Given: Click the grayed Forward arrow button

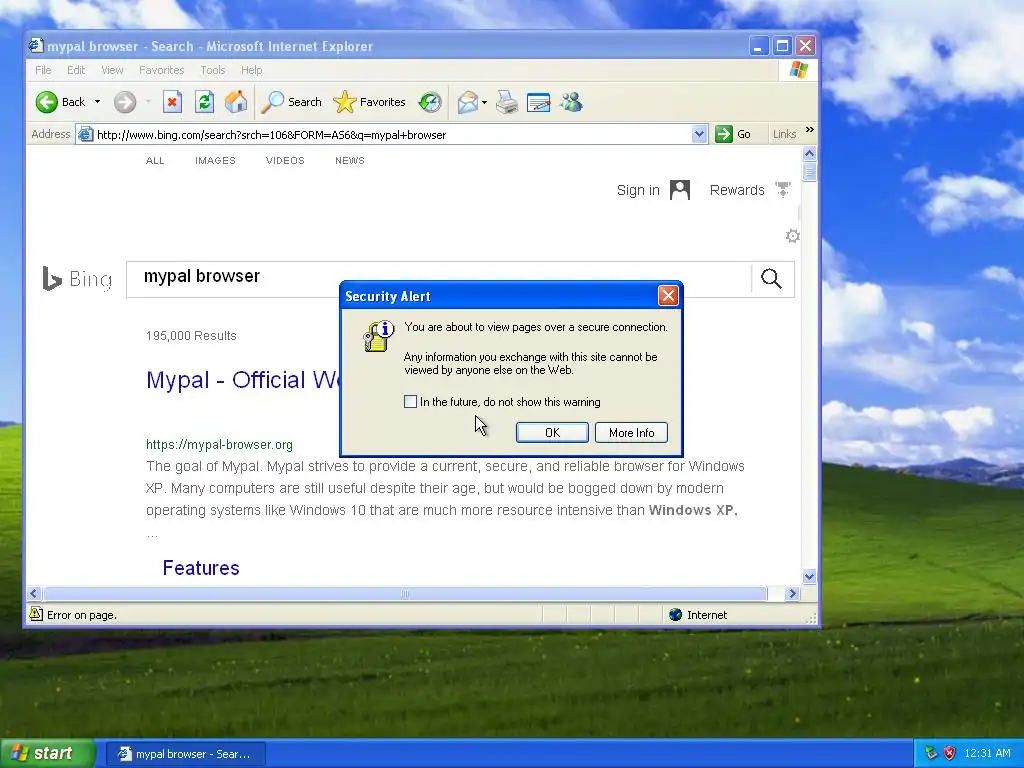Looking at the screenshot, I should [125, 102].
